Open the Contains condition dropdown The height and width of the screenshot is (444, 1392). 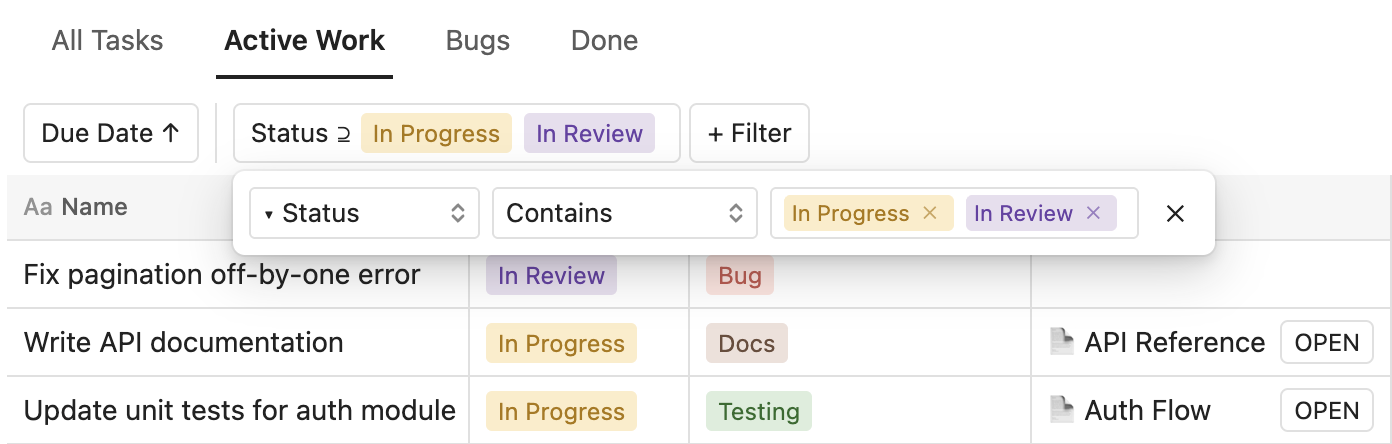tap(624, 213)
